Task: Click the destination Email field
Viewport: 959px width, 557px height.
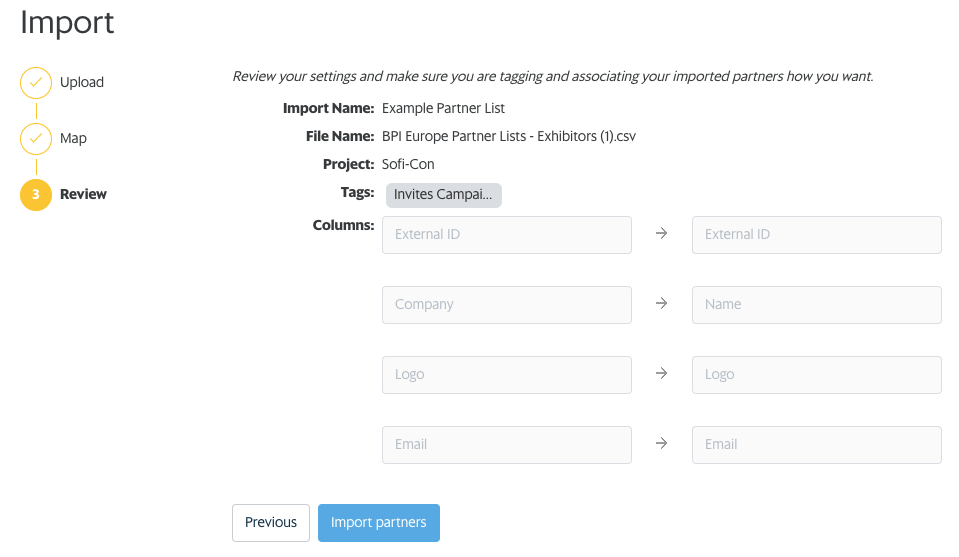Action: pos(816,444)
